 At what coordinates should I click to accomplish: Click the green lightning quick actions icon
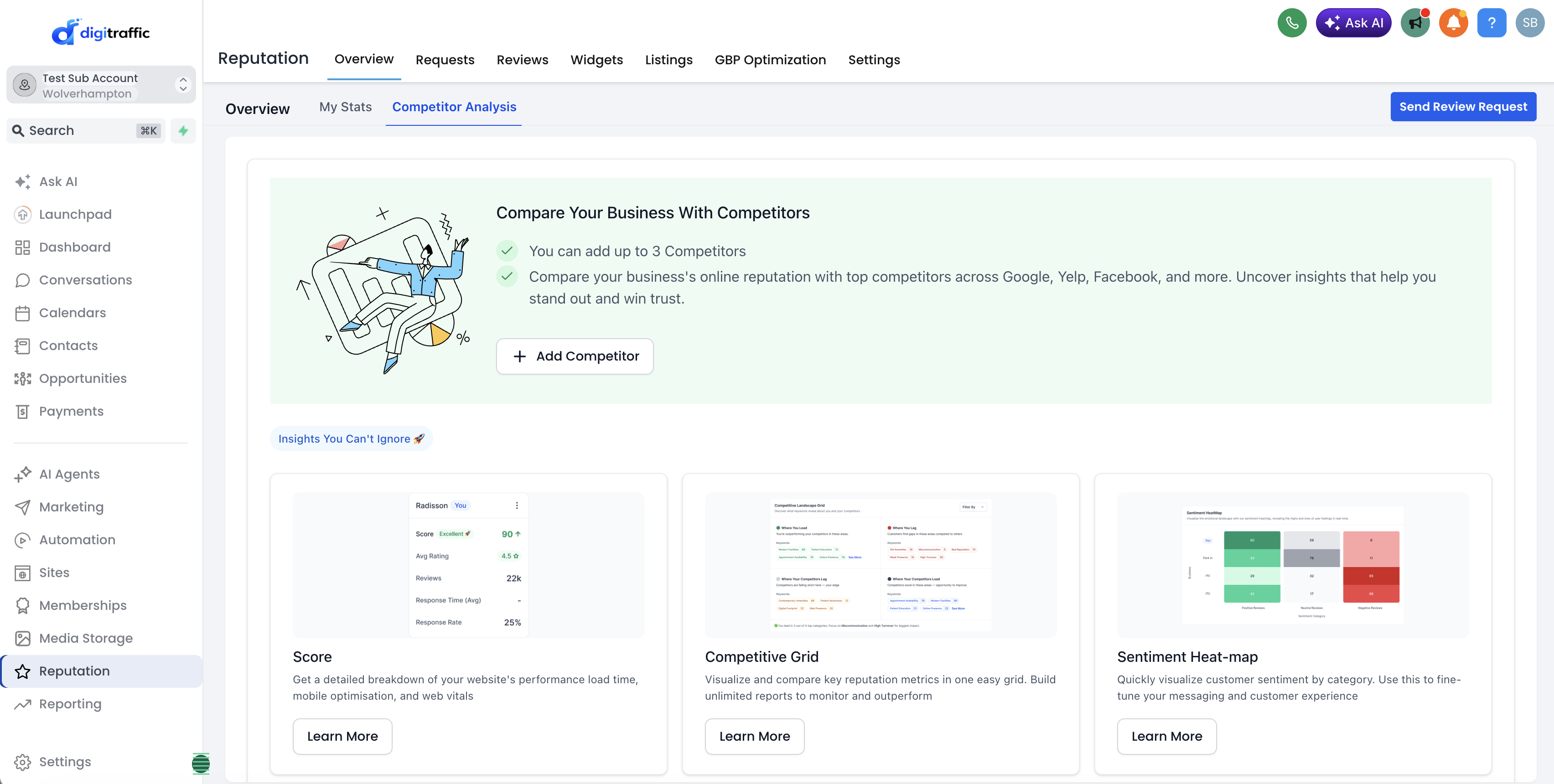183,131
